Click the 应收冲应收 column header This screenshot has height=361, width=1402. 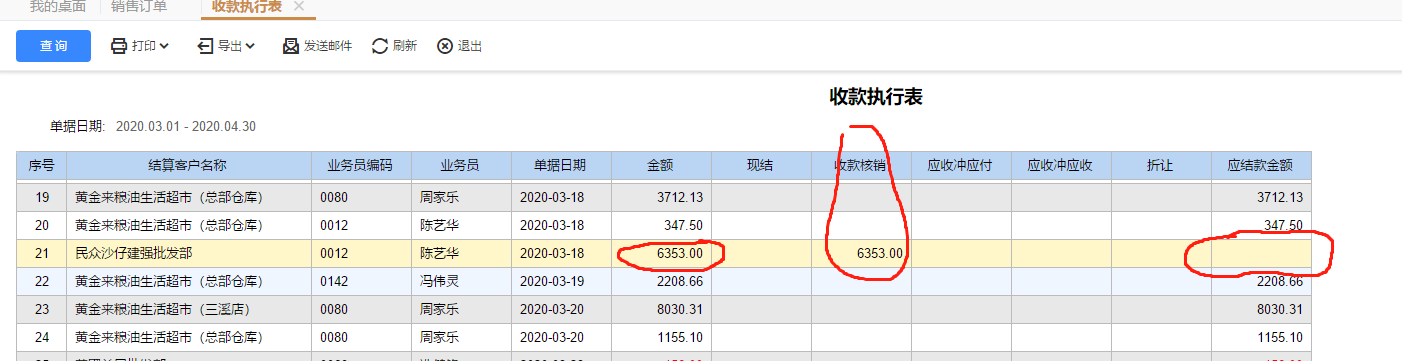click(x=1061, y=166)
